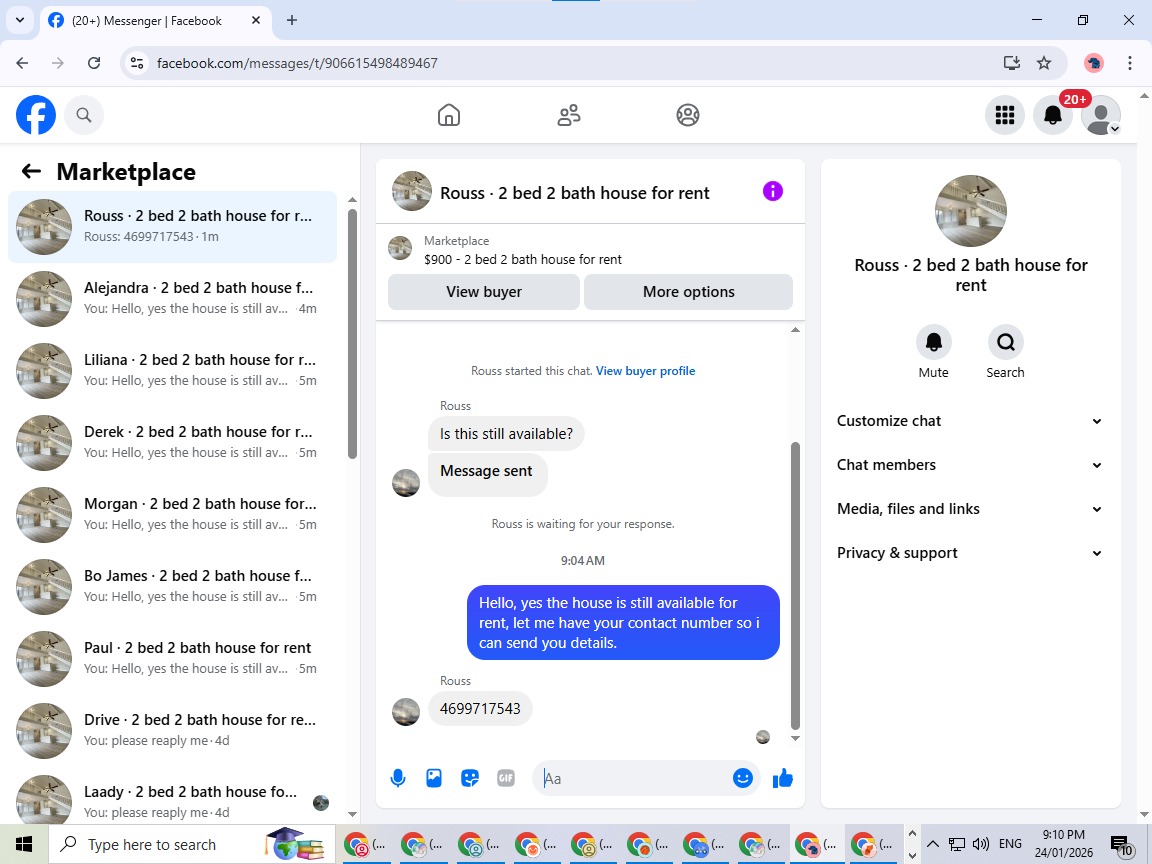Image resolution: width=1152 pixels, height=864 pixels.
Task: Open the Facebook logo home link
Action: [x=36, y=115]
